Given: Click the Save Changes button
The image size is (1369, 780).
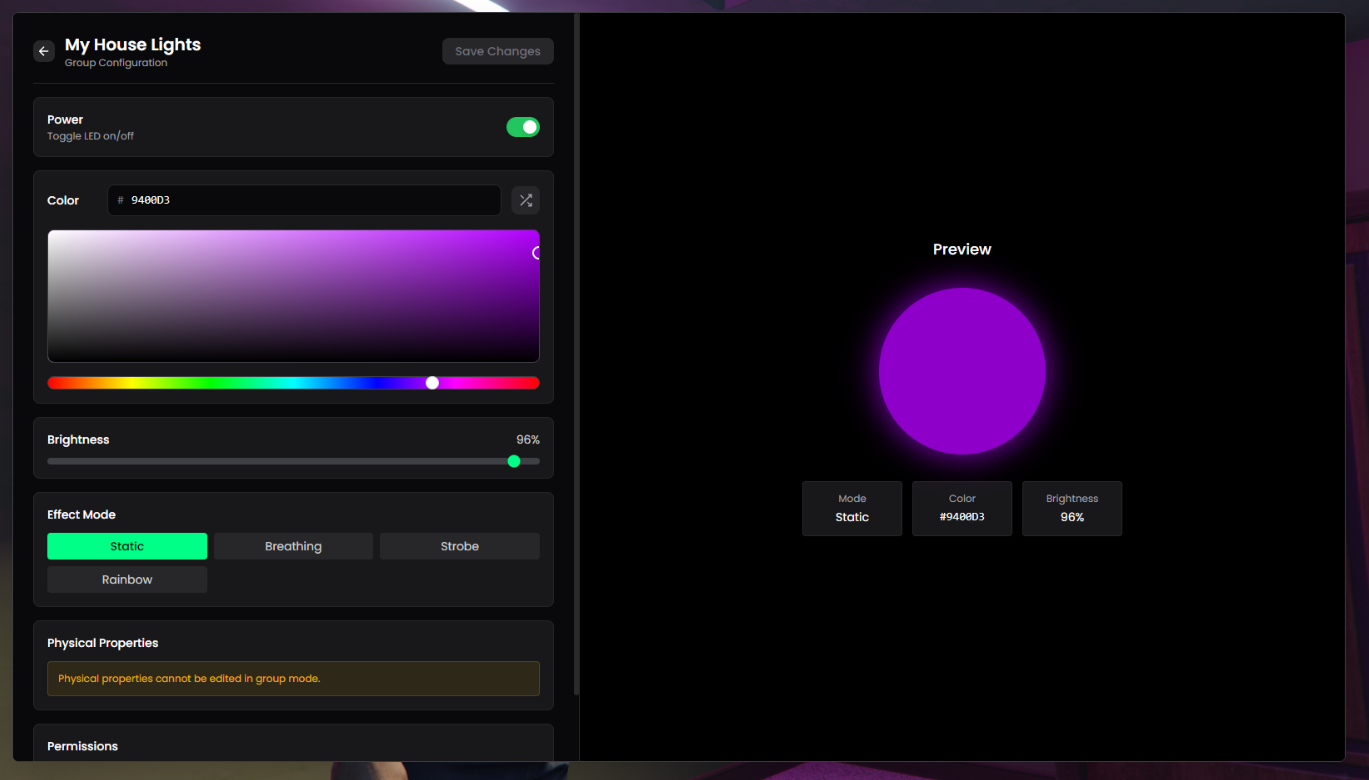Looking at the screenshot, I should click(x=498, y=51).
